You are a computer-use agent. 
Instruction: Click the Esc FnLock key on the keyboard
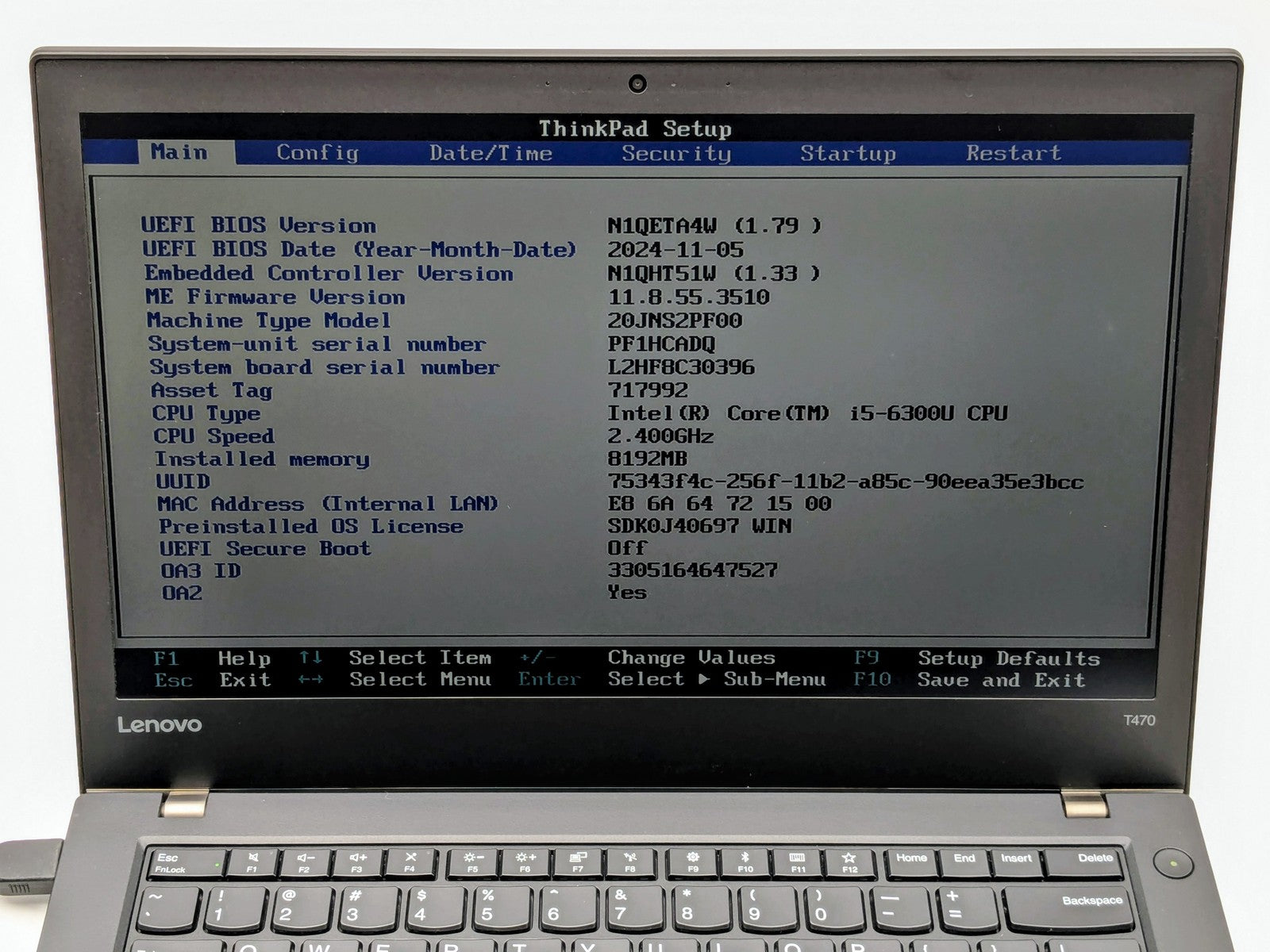click(184, 864)
